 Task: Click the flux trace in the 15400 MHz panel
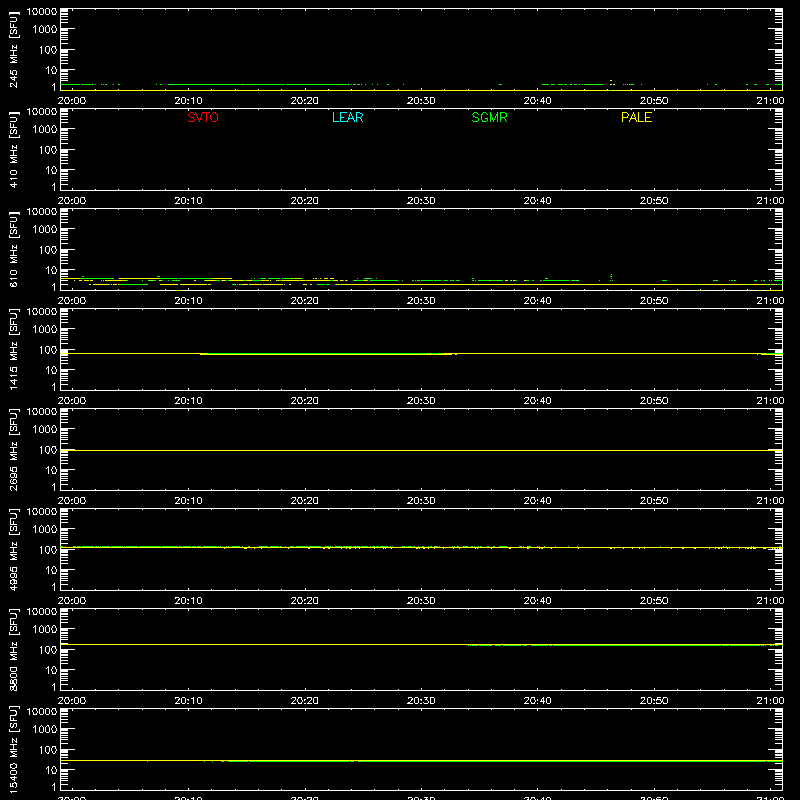421,761
